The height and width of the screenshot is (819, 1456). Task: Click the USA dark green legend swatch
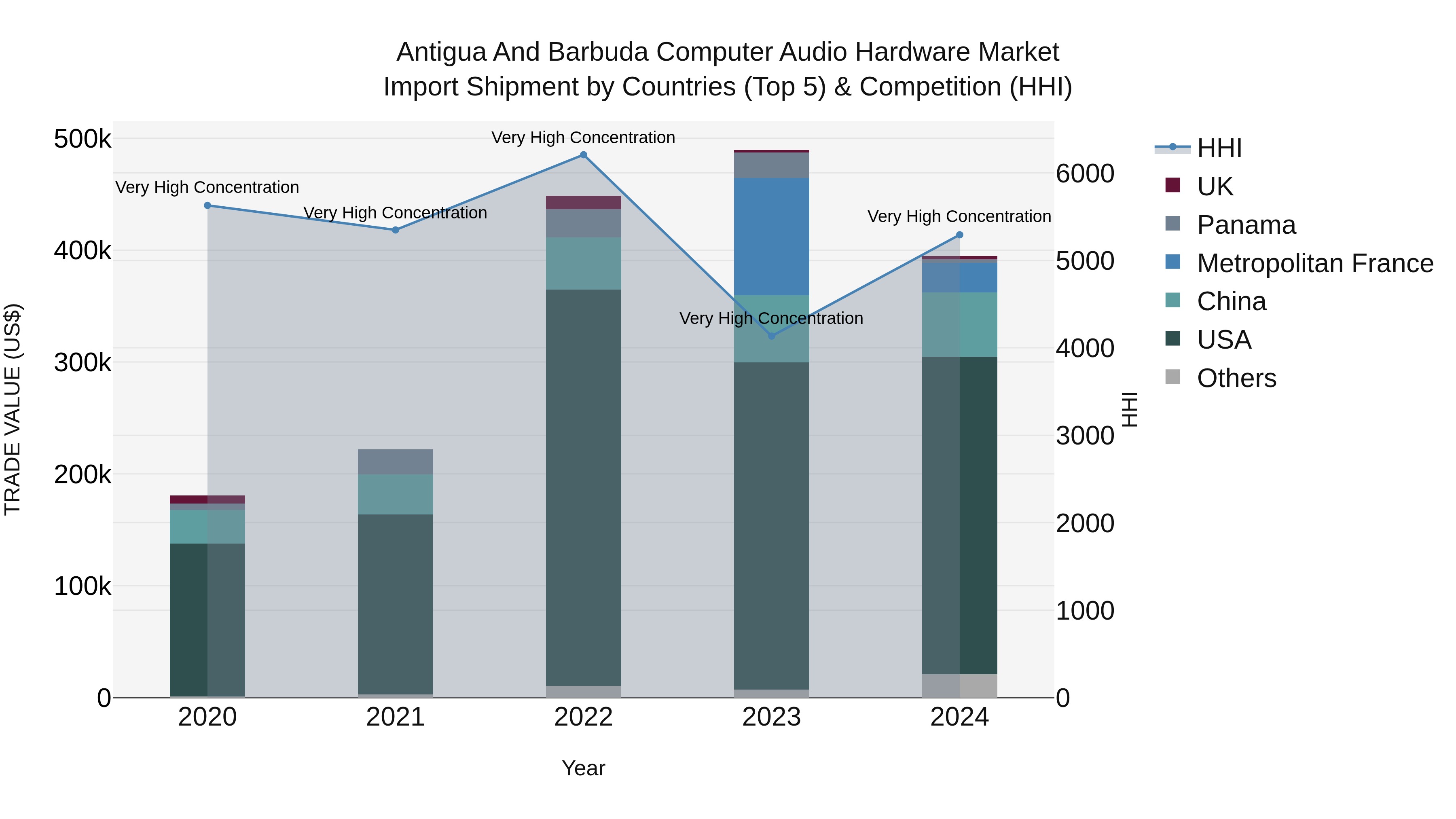(1173, 339)
